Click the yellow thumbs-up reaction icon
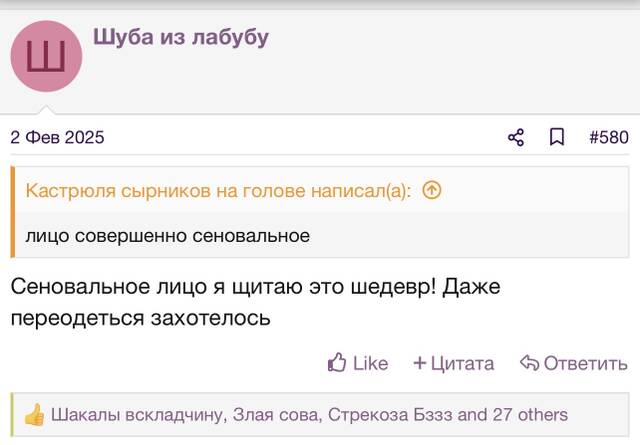This screenshot has width=640, height=445. [34, 415]
